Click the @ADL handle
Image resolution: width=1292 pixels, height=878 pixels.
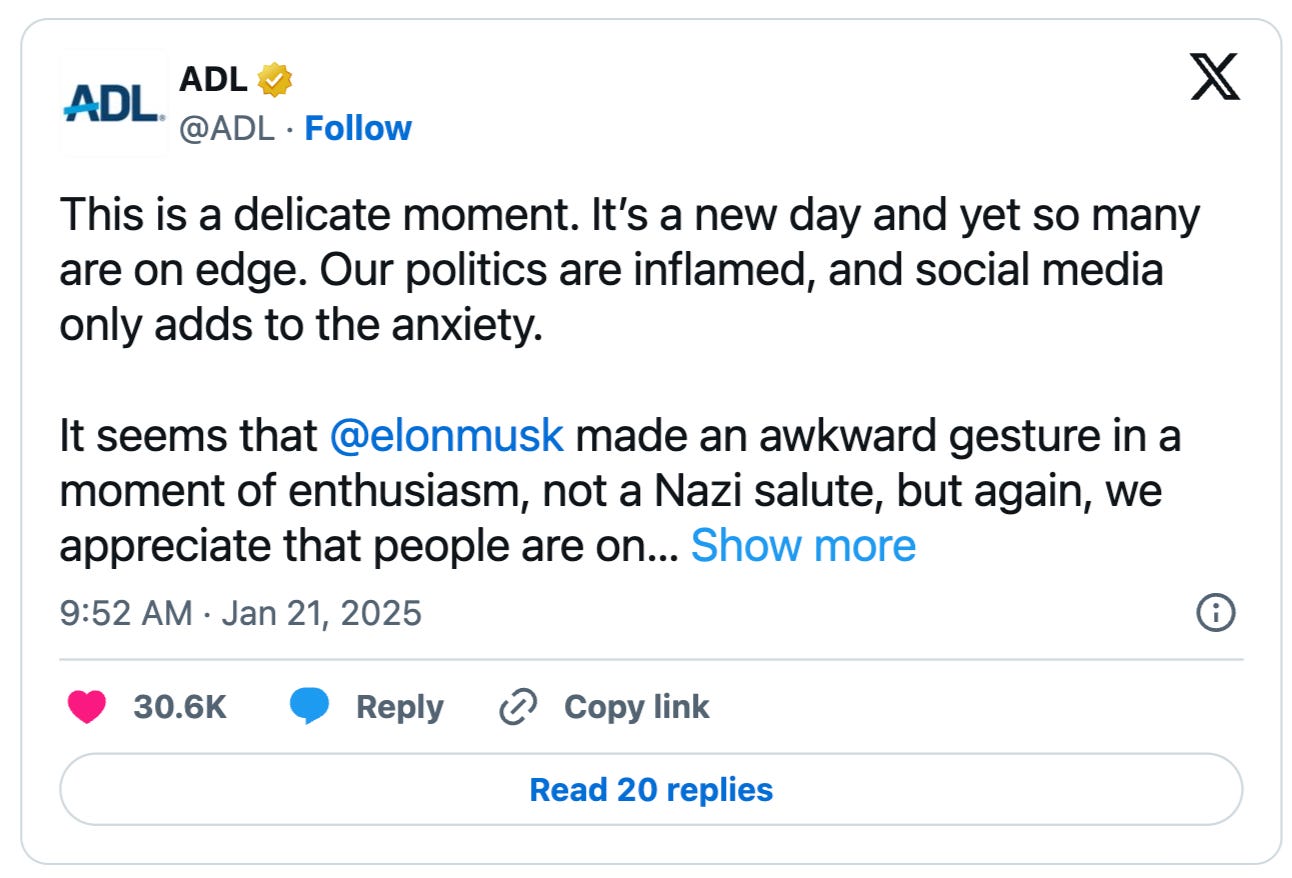[x=226, y=128]
